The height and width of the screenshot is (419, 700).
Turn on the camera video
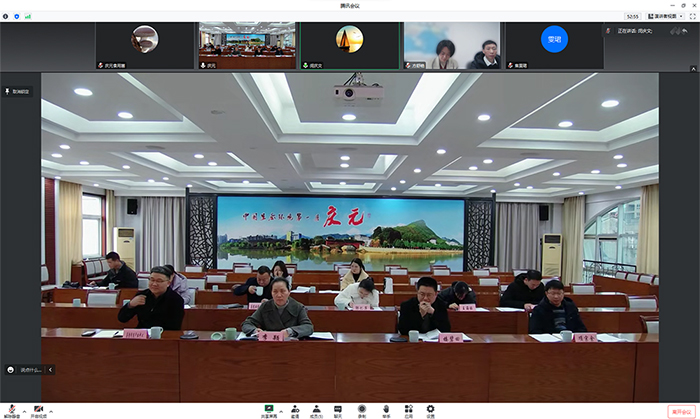pos(38,408)
